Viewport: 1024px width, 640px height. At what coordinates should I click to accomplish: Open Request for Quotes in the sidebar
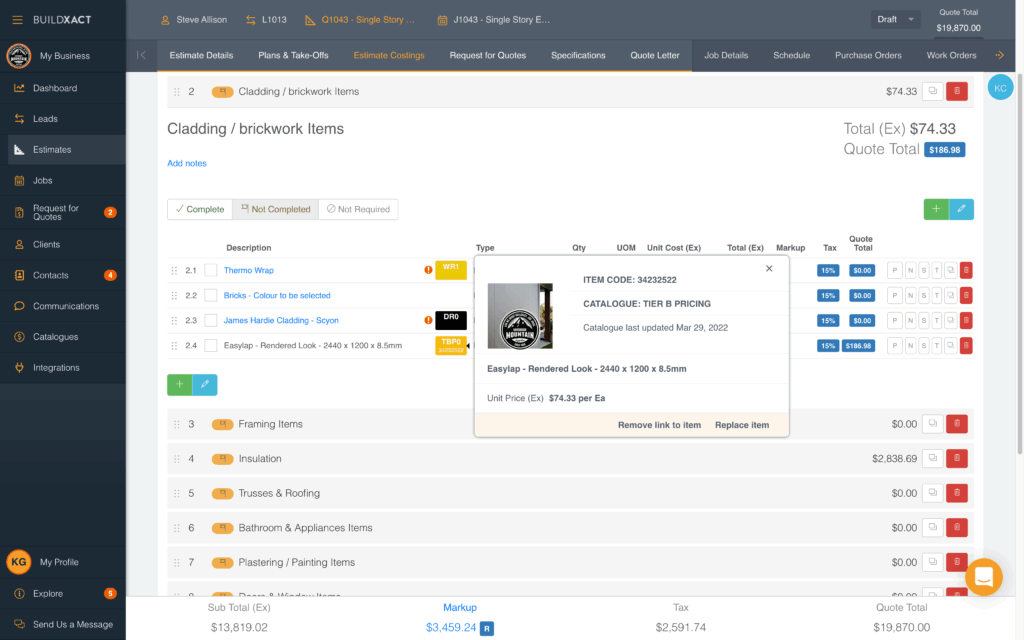click(63, 212)
